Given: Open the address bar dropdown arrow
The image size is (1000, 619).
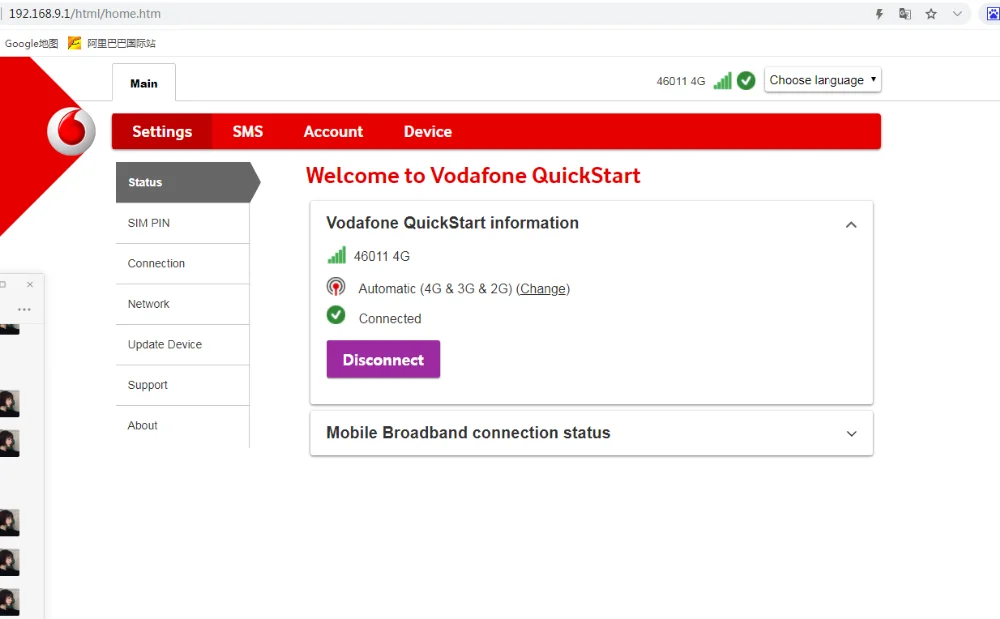Looking at the screenshot, I should pos(957,13).
